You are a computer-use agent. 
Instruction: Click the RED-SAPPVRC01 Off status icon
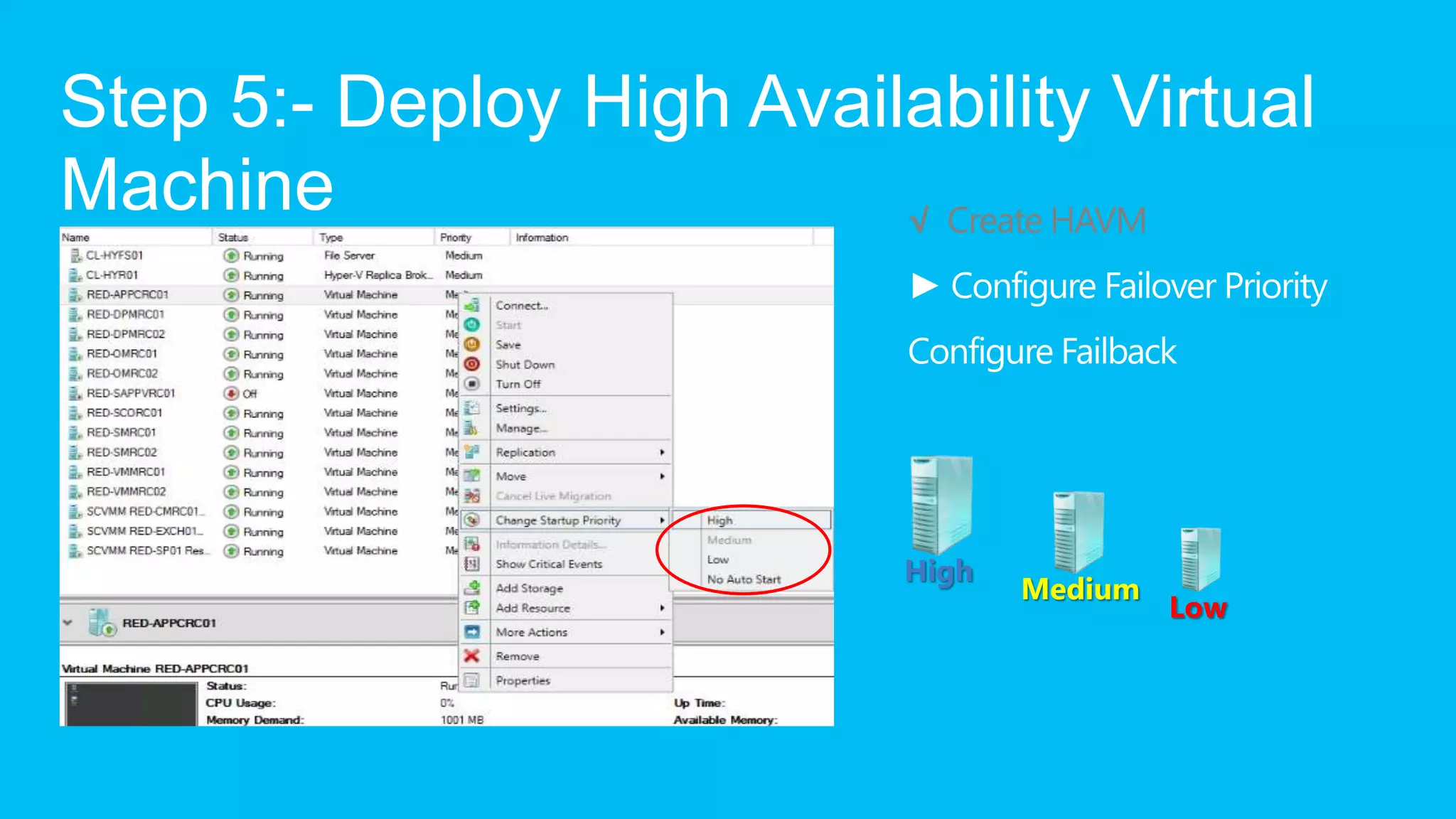tap(231, 393)
